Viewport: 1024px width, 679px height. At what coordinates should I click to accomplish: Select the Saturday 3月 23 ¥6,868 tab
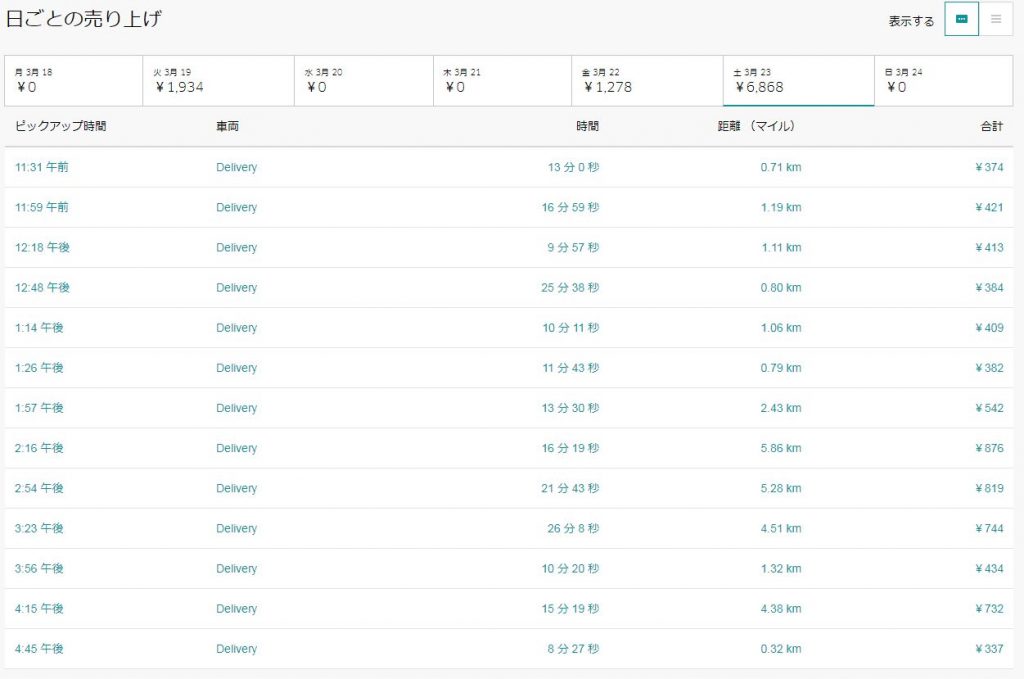pos(799,80)
